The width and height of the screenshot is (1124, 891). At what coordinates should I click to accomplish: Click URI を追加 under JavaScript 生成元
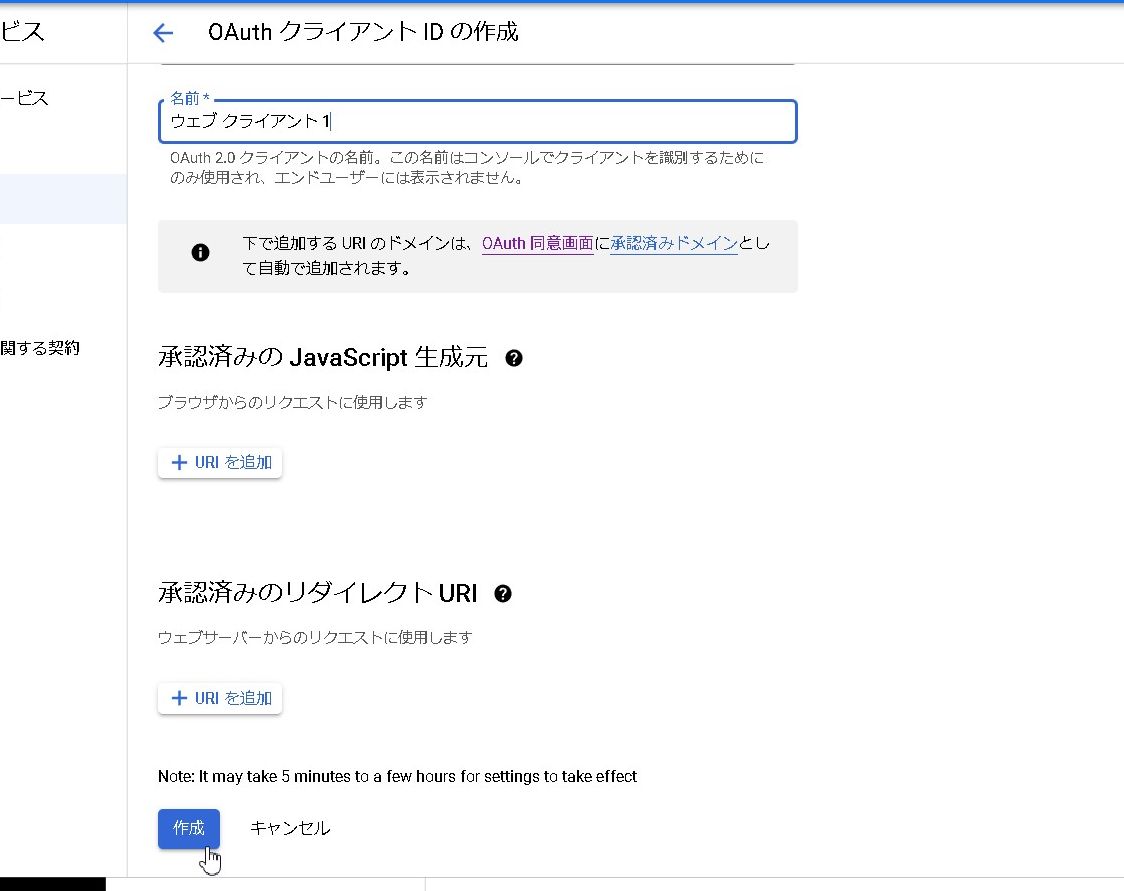[220, 462]
